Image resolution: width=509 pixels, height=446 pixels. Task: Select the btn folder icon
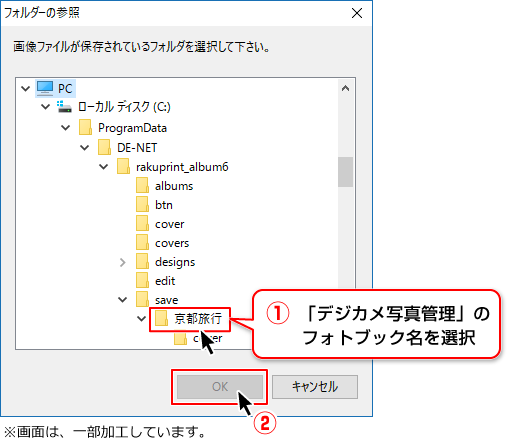[142, 204]
